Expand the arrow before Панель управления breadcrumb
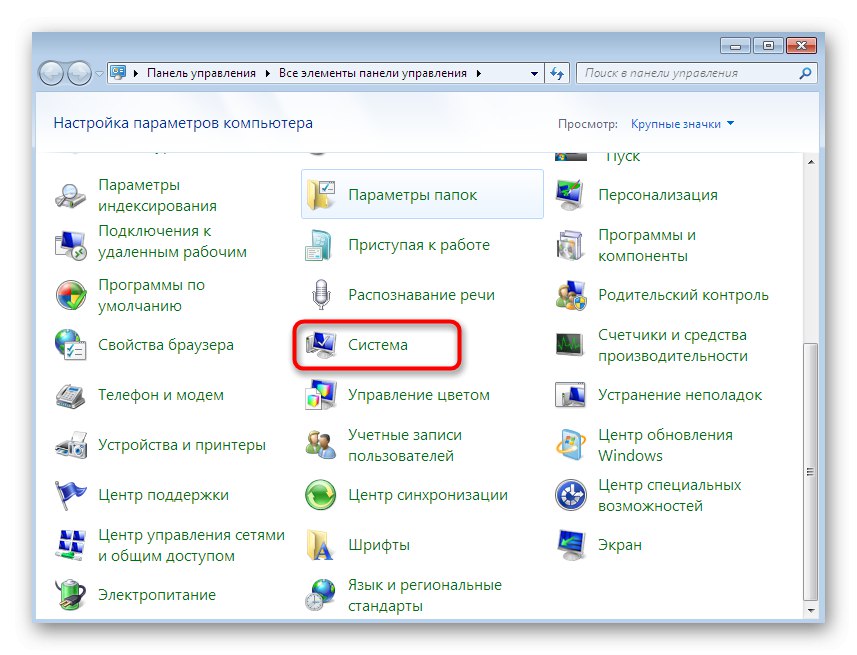Viewport: 857px width, 655px height. coord(135,73)
